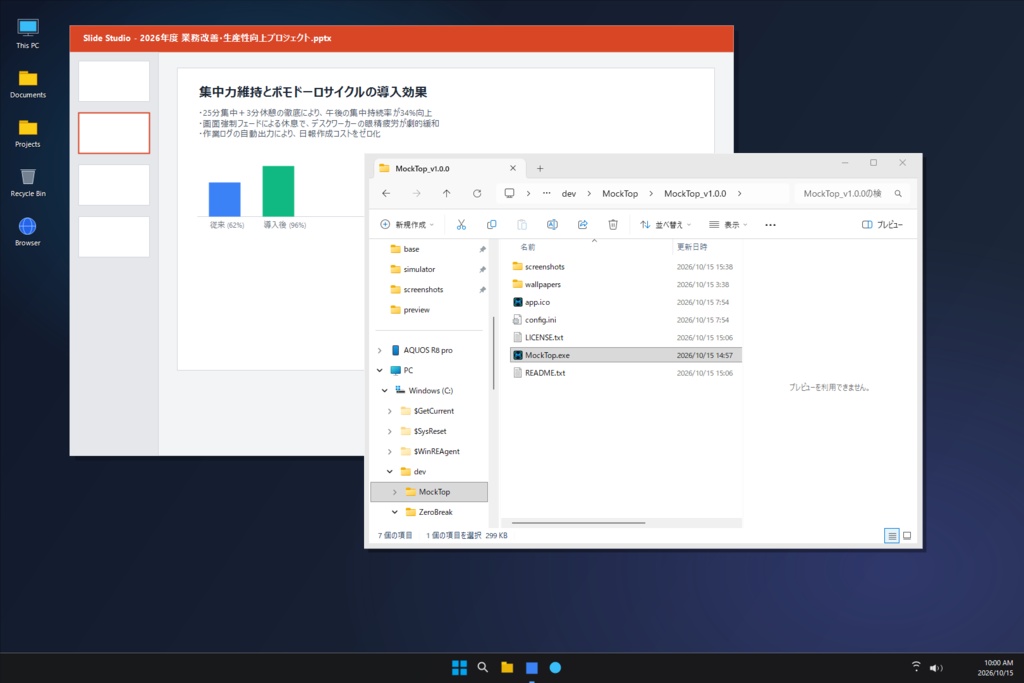
Task: Select the app.ico file
Action: coord(626,302)
